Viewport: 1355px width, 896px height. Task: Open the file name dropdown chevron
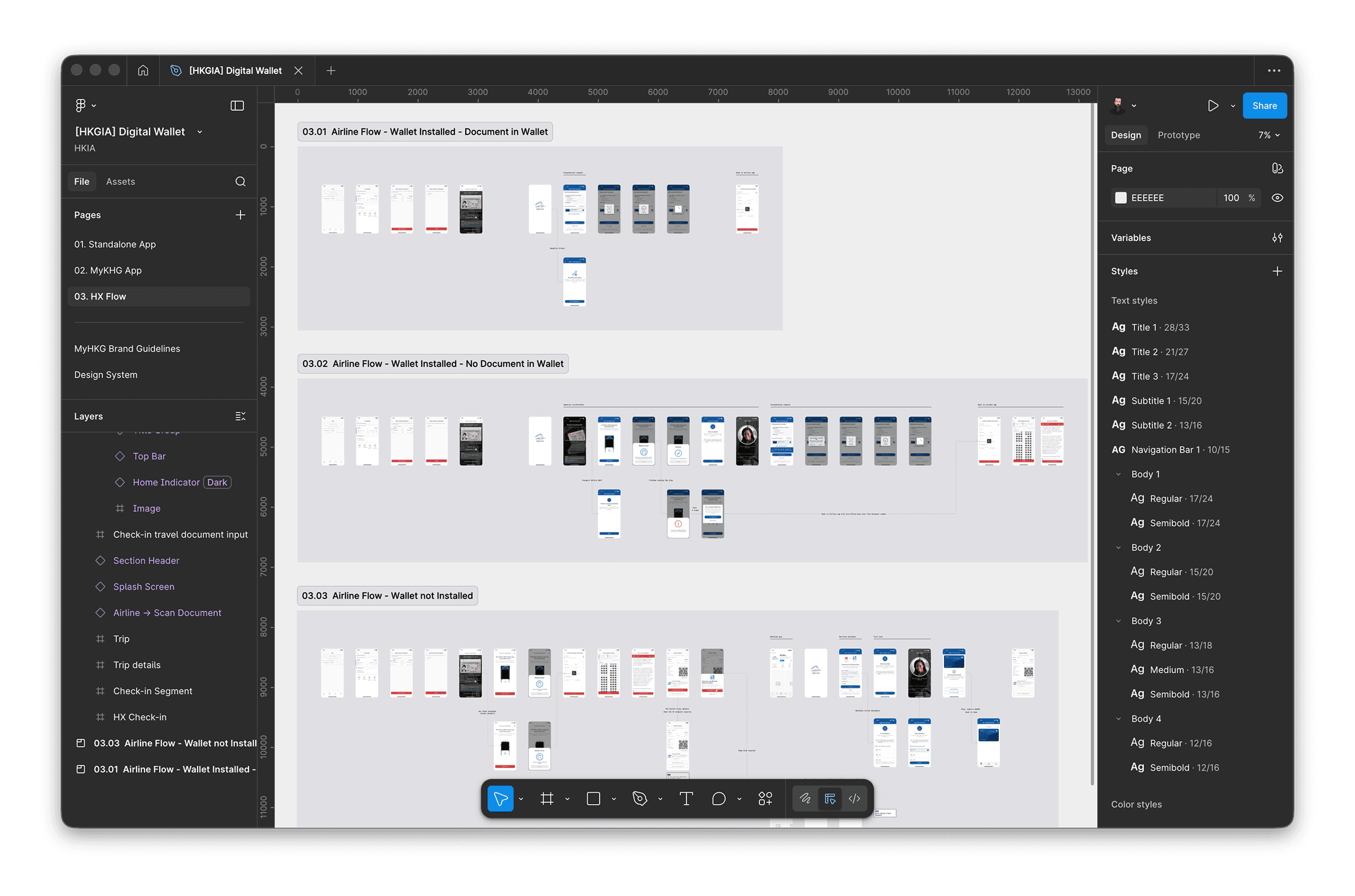(x=200, y=132)
